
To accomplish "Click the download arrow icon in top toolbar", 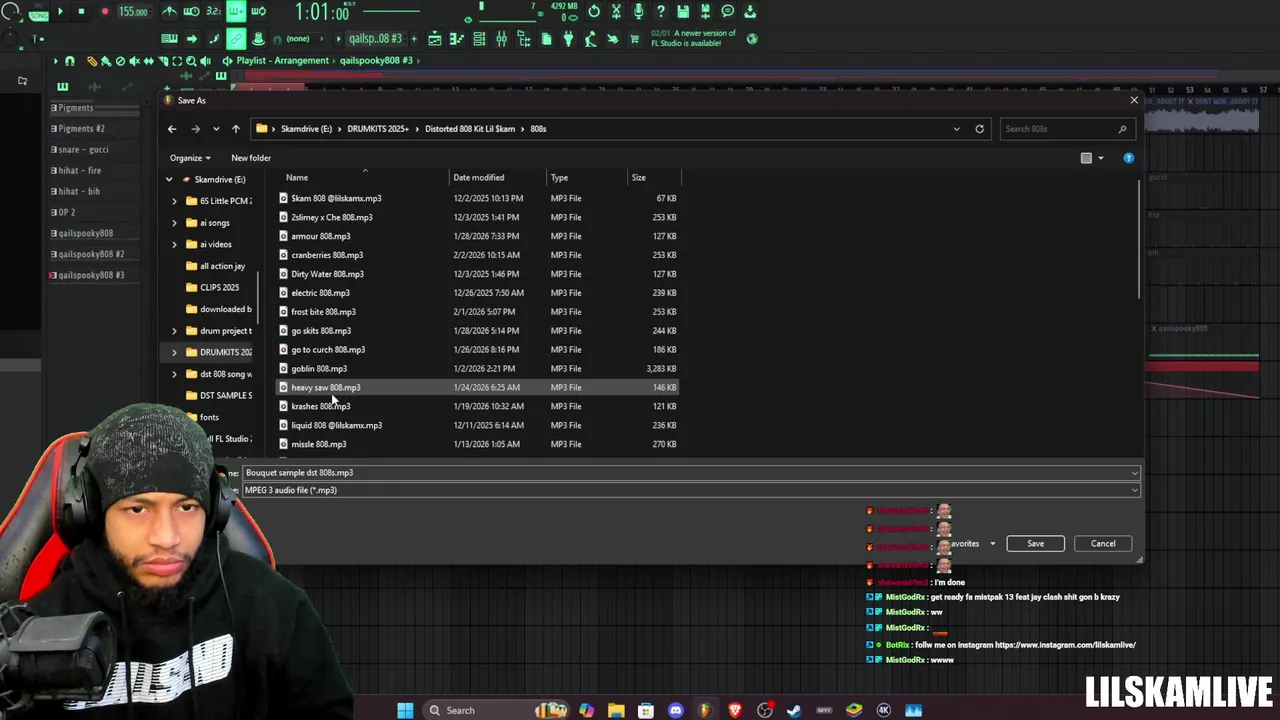I will tap(750, 12).
